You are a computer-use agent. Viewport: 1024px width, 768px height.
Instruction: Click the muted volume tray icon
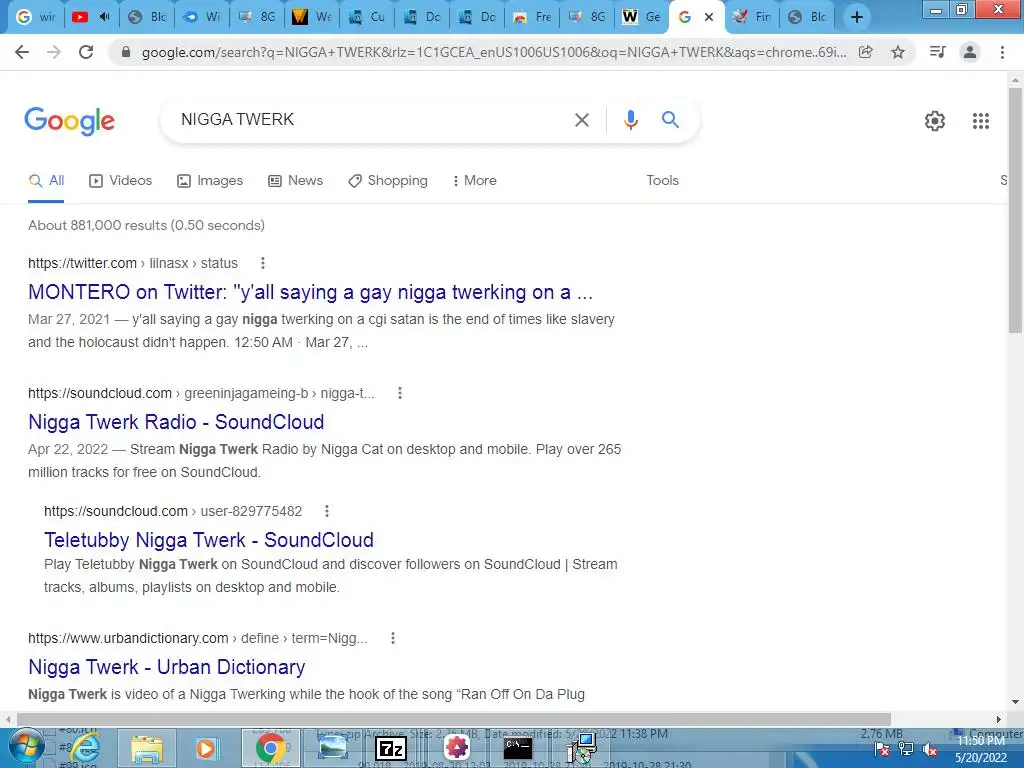pyautogui.click(x=931, y=750)
